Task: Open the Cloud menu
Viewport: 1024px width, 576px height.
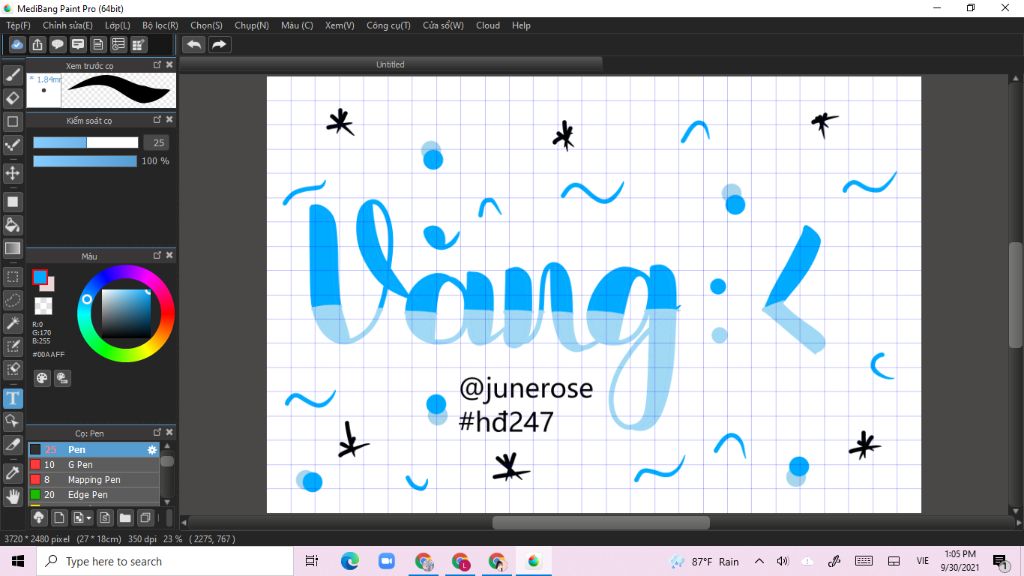Action: (488, 25)
